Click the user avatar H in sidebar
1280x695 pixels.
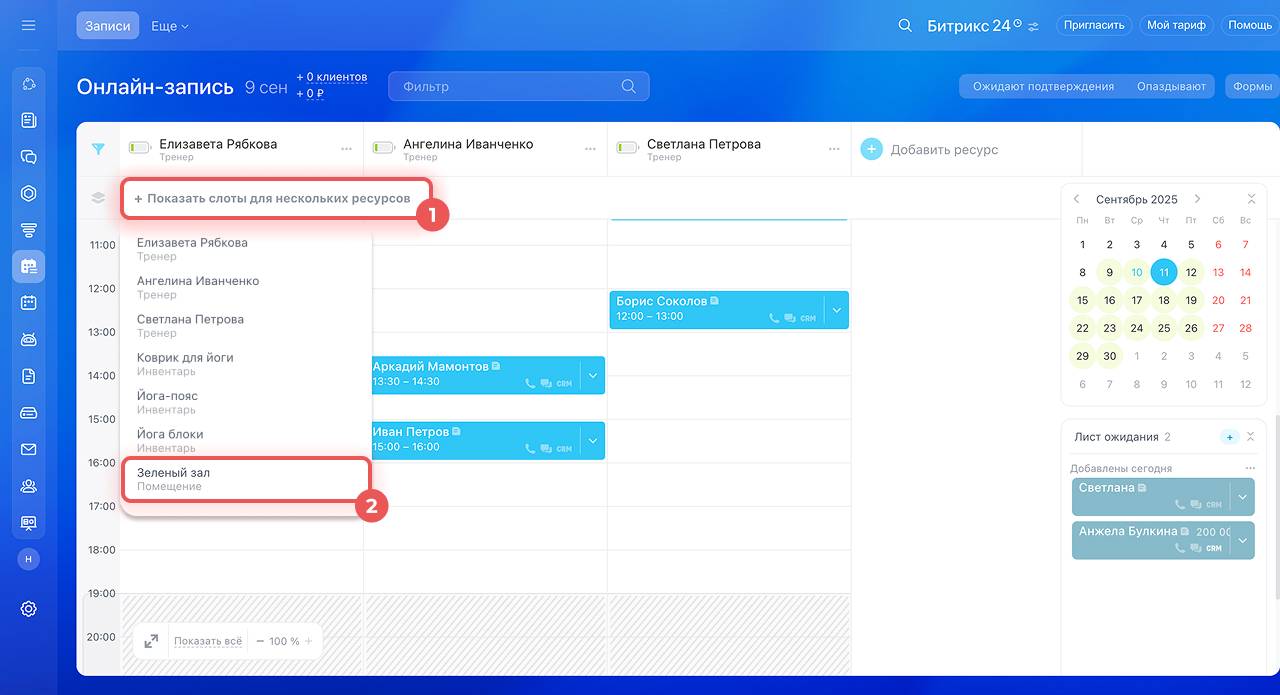click(x=28, y=559)
